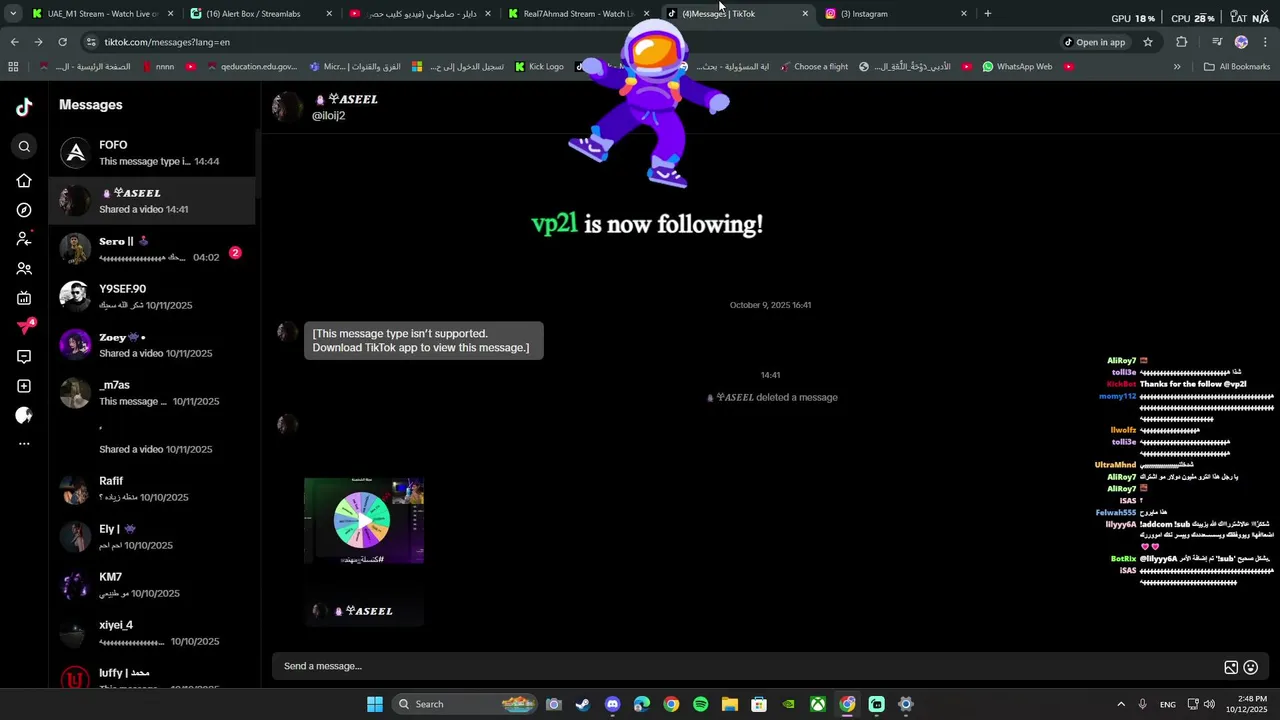Open Chrome three-dot menu

1266,42
